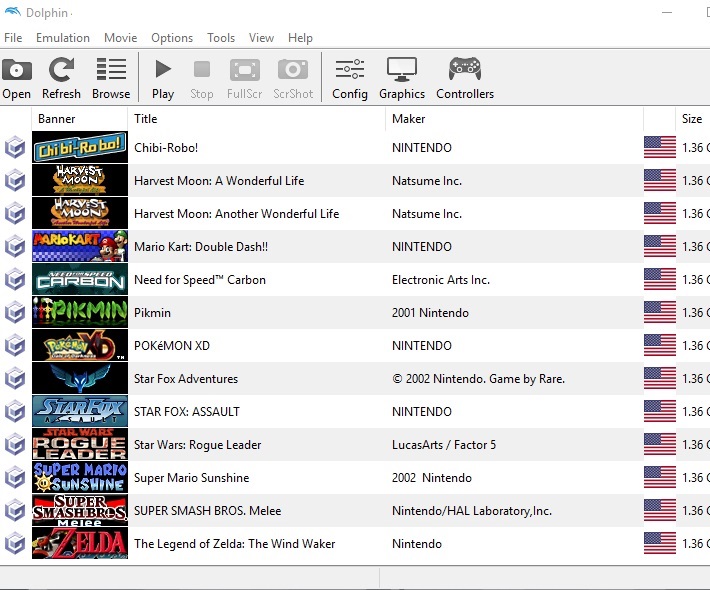Click the Size column header
Screen dimensions: 710x590
(x=692, y=119)
